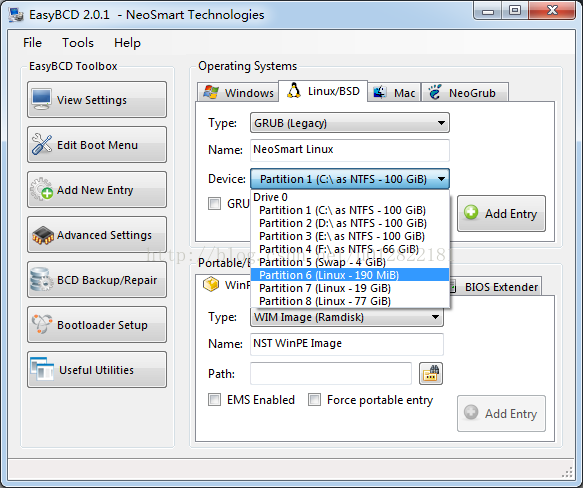
Task: Toggle the GRUB checkbox under Device
Action: click(214, 203)
